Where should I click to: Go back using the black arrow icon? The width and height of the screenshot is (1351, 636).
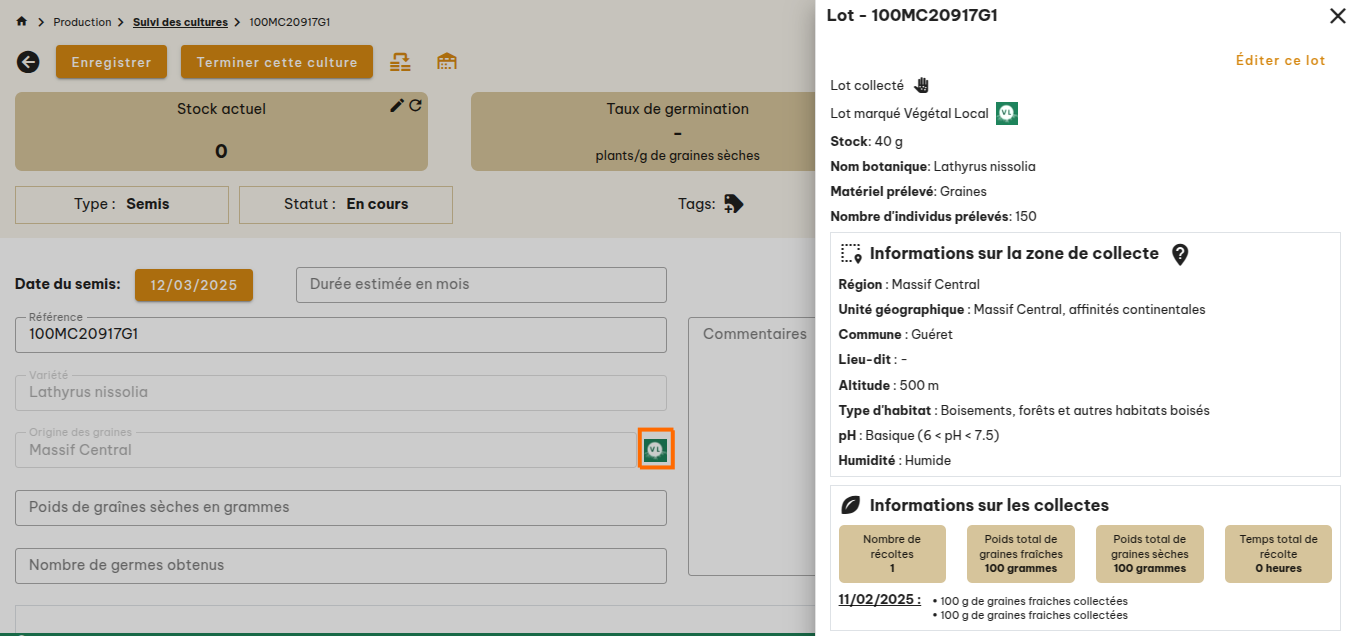[x=28, y=62]
